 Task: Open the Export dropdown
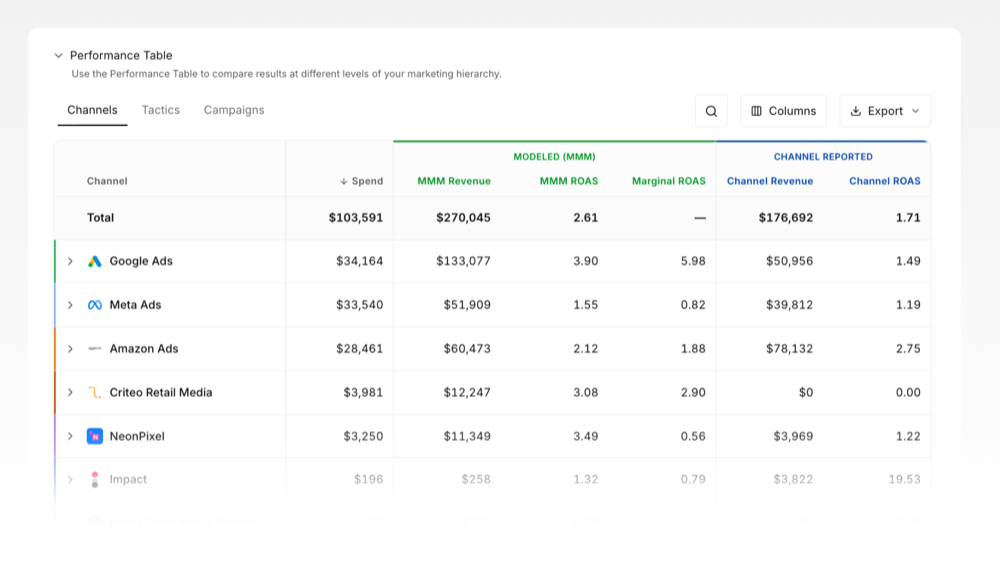coord(885,111)
